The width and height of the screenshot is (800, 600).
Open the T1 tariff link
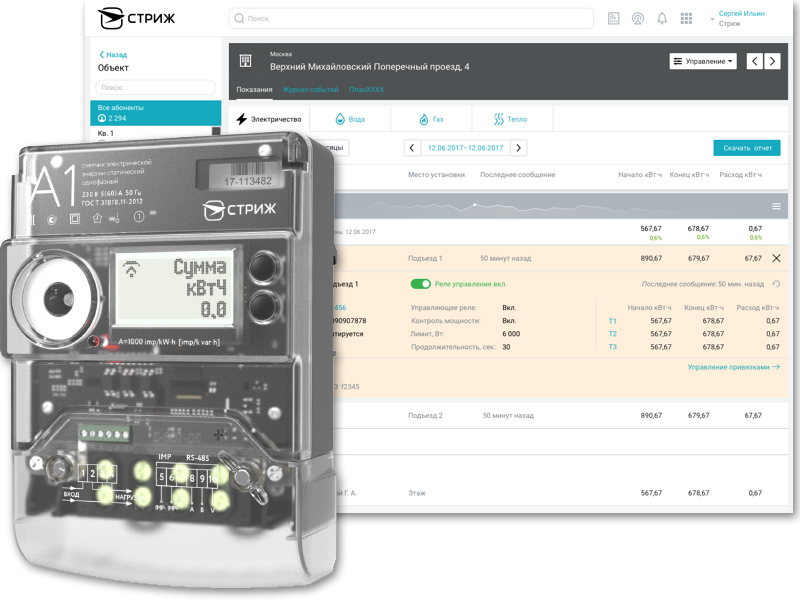(x=612, y=321)
